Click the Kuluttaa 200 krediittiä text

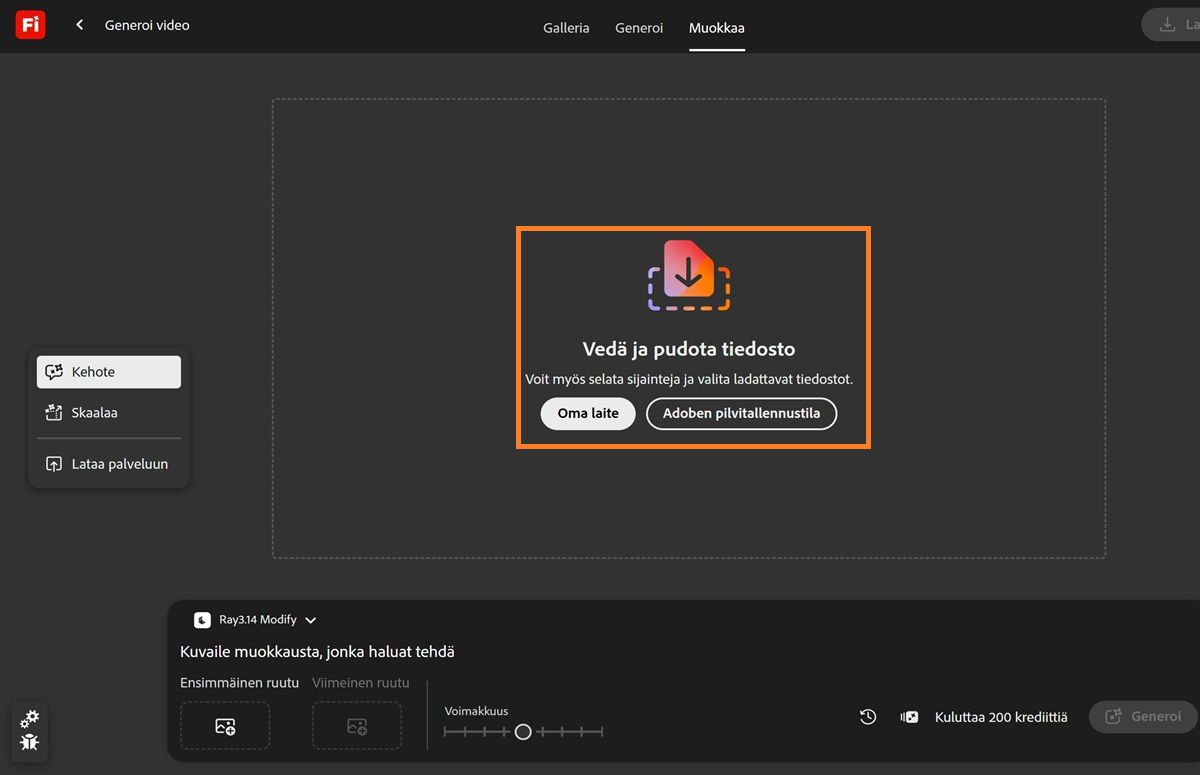[1001, 717]
